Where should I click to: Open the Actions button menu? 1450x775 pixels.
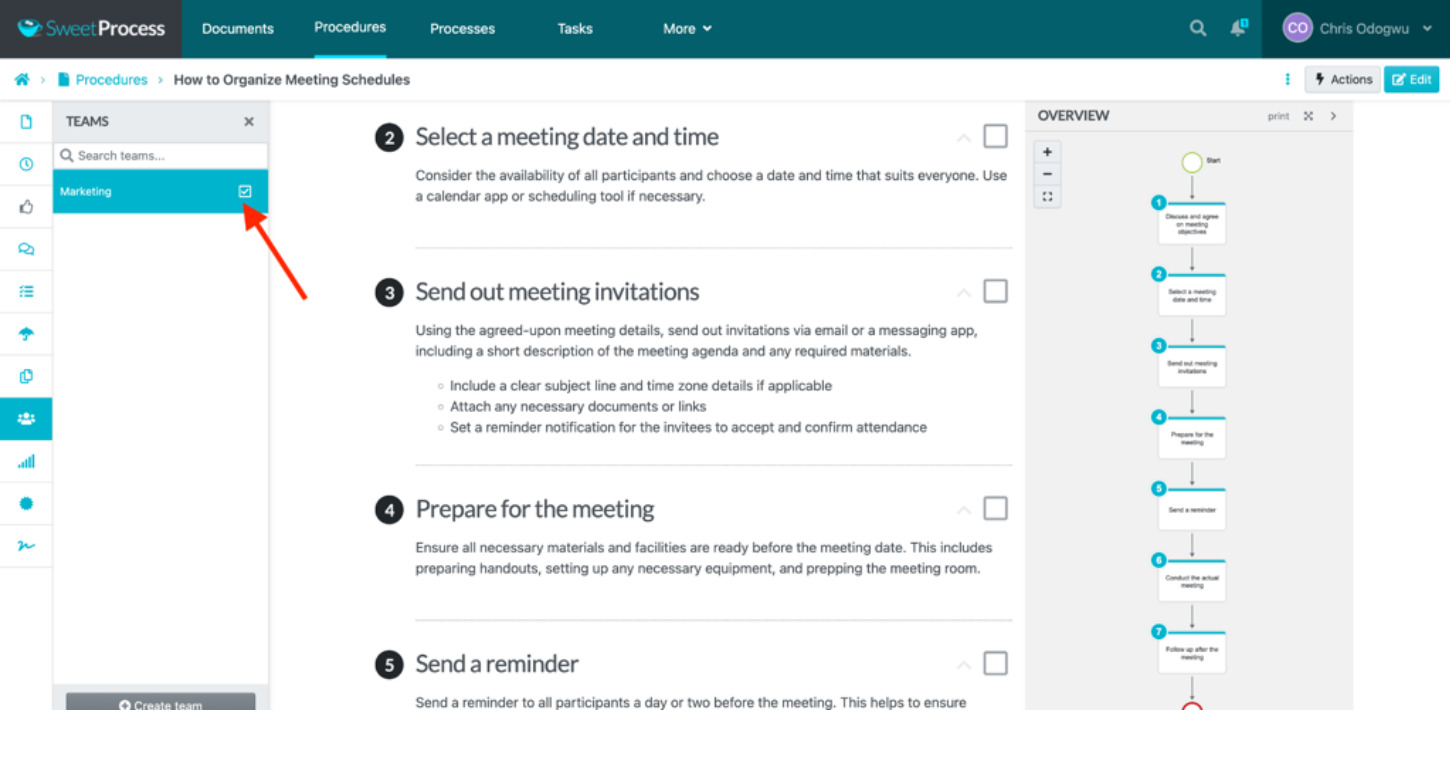pyautogui.click(x=1342, y=80)
